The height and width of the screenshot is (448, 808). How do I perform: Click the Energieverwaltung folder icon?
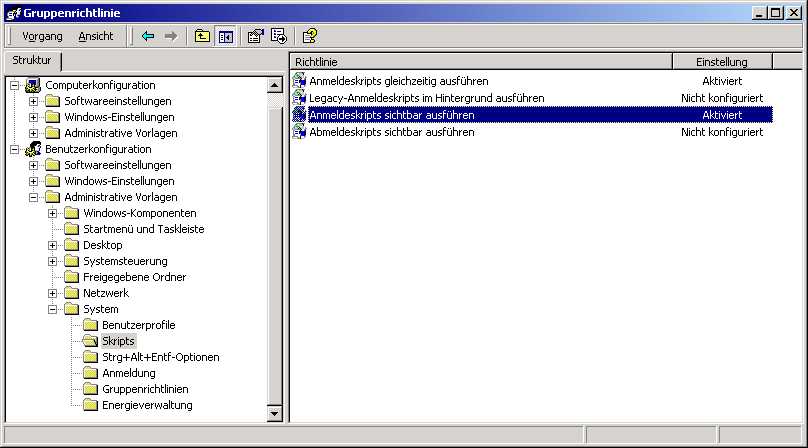[x=90, y=405]
